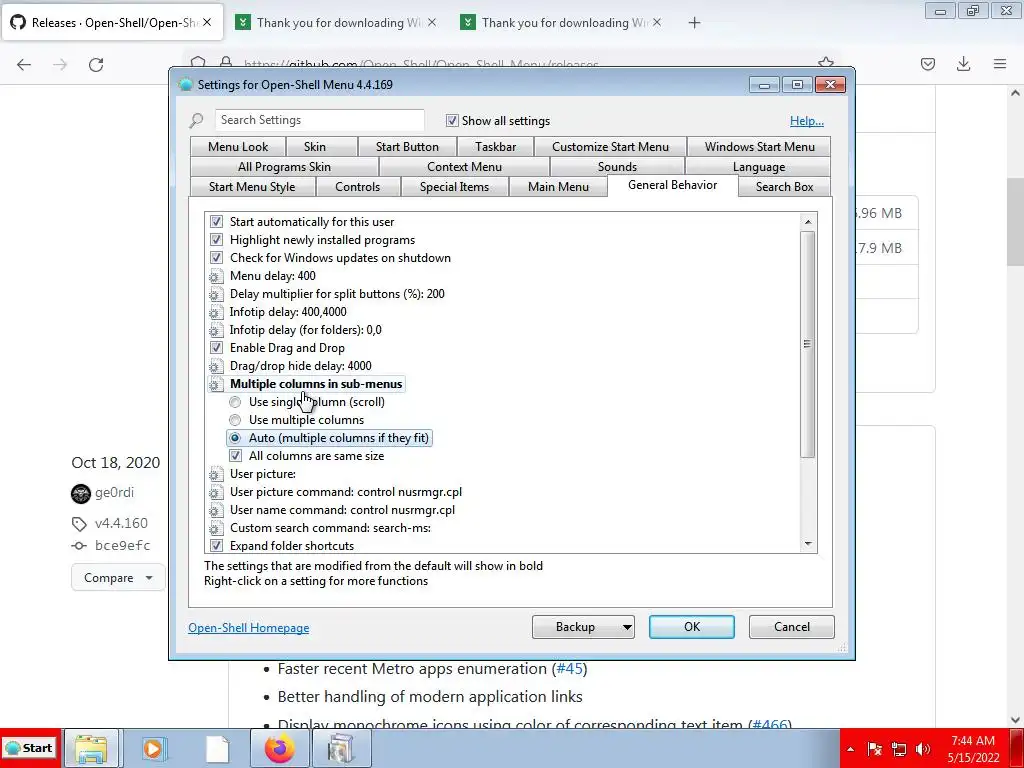Open the Compare dropdown on GitHub page

coord(118,578)
